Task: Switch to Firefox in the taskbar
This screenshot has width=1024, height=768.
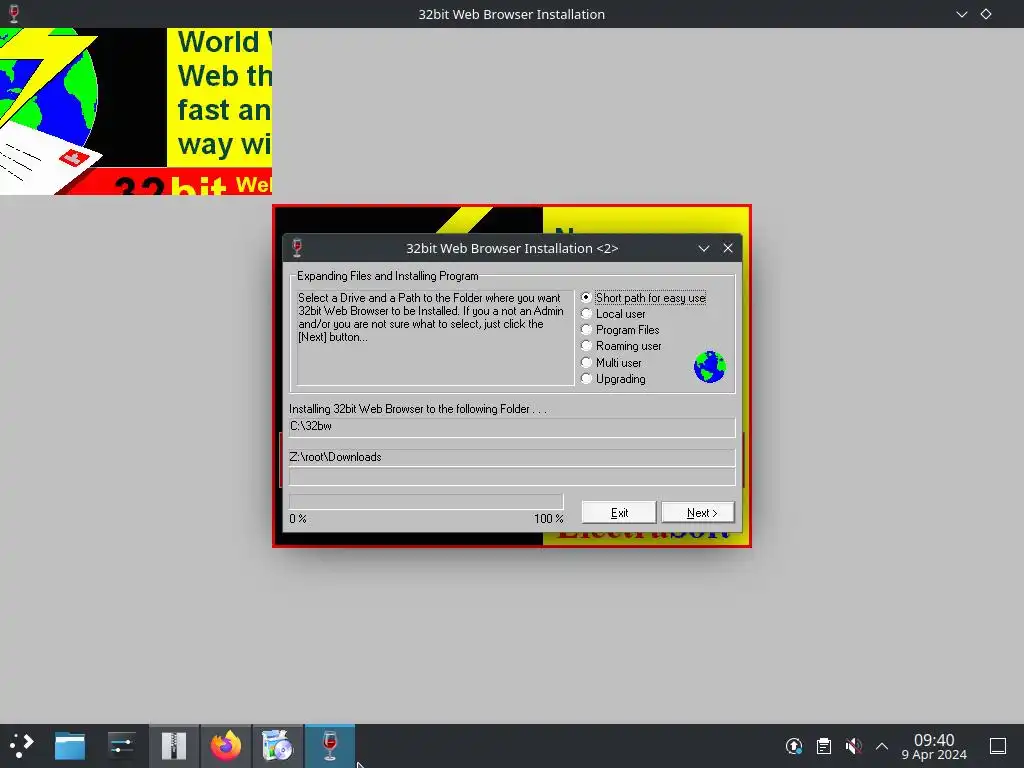Action: (225, 745)
